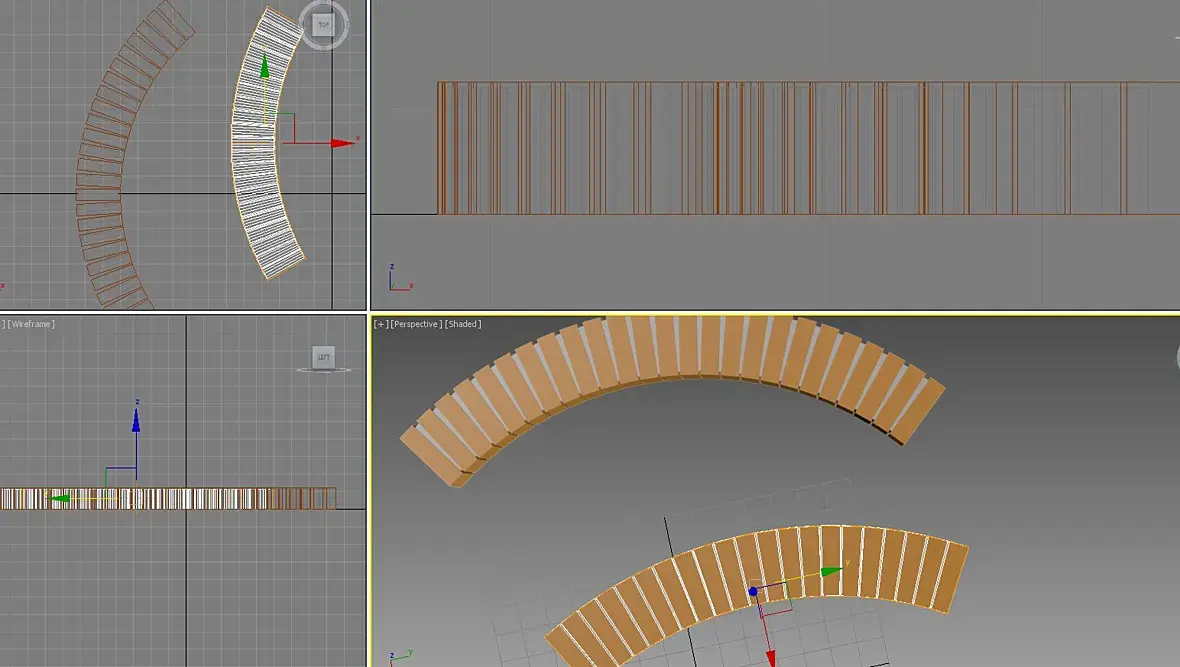
Task: Open the [Perspective] viewport view menu
Action: (x=415, y=324)
